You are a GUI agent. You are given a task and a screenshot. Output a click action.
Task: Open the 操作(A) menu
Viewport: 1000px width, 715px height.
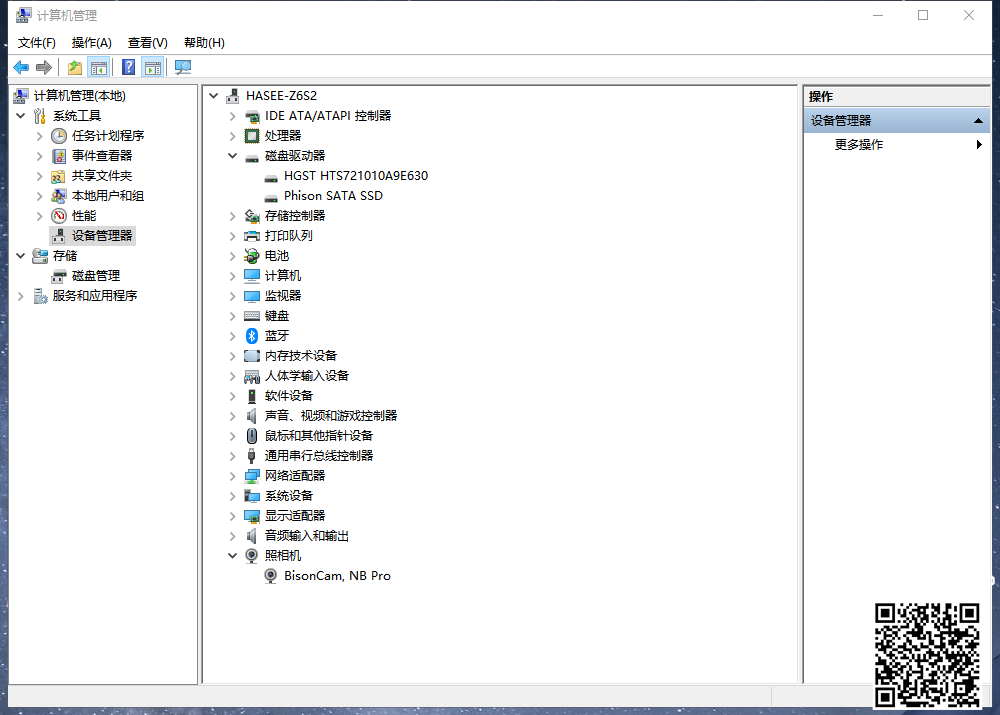91,42
